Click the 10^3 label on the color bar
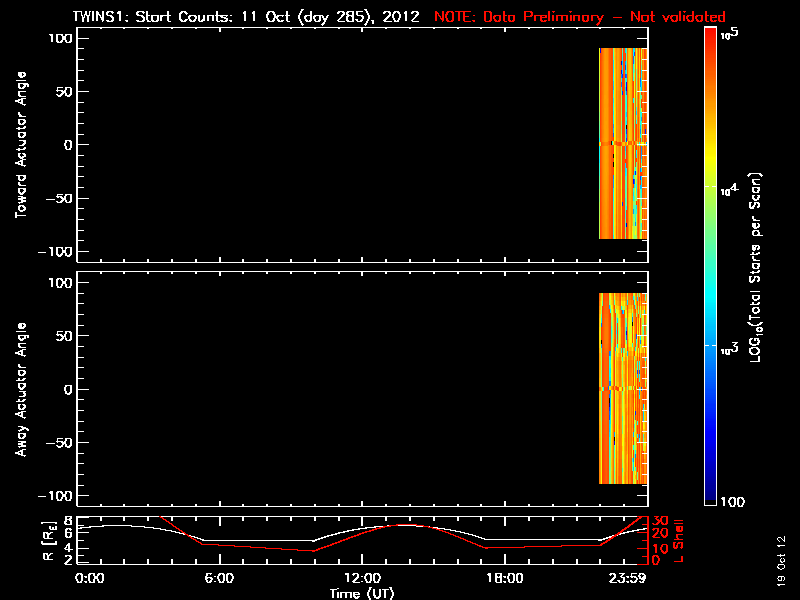 730,349
